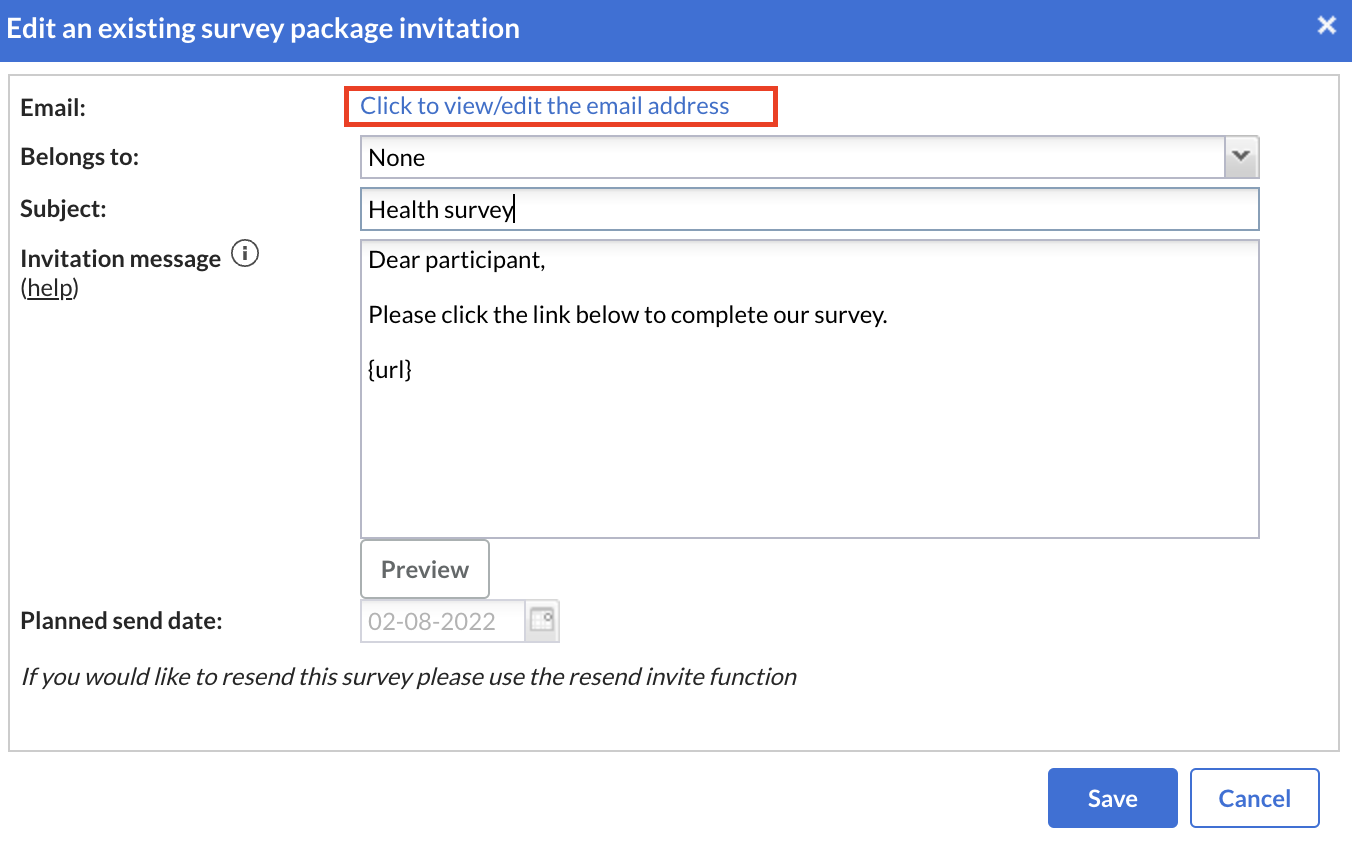Select the Planned send date label

[x=121, y=620]
